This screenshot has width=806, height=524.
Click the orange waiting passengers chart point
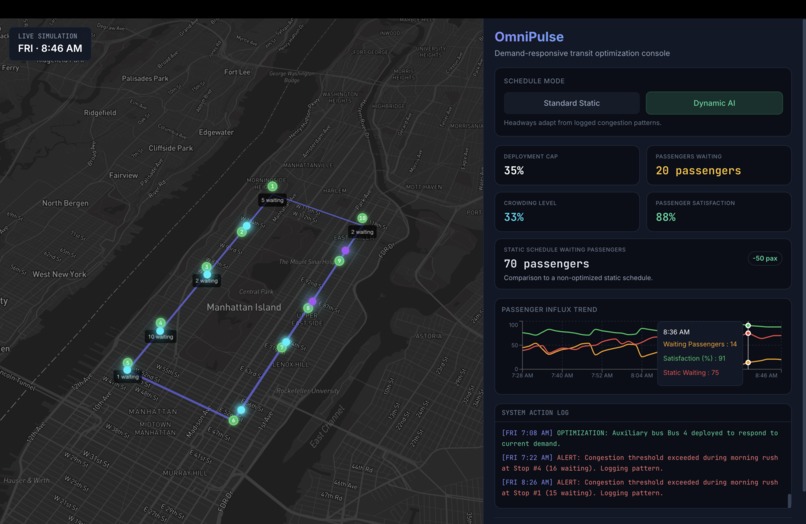point(748,363)
